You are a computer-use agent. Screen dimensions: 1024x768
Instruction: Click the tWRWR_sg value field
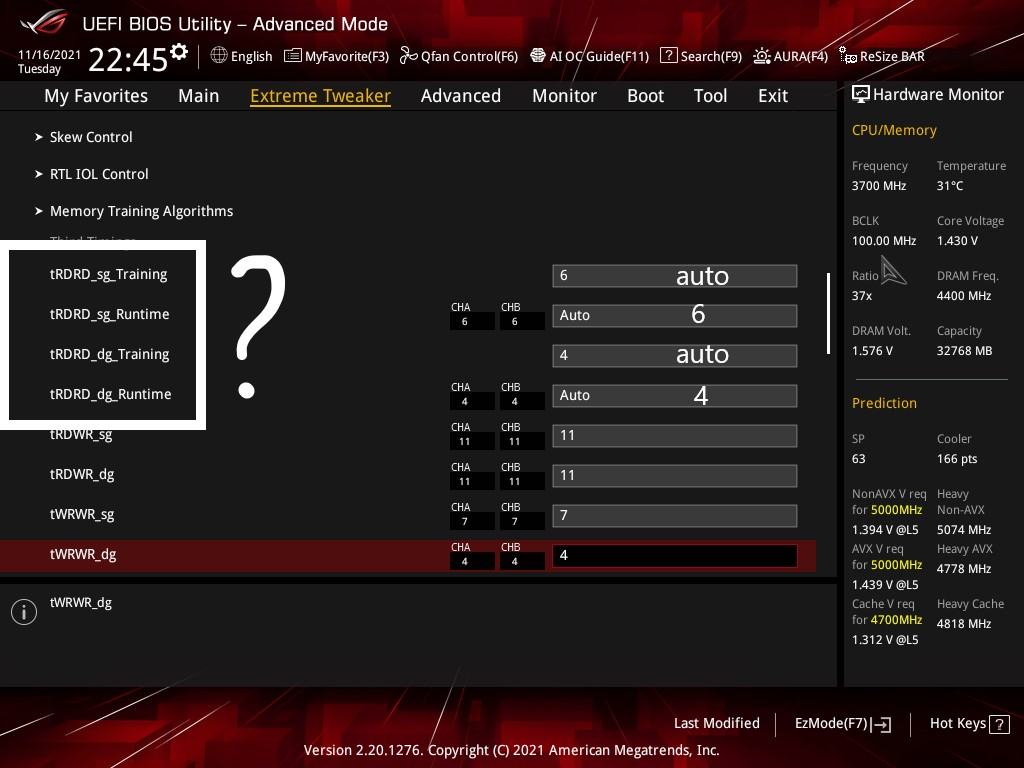pos(675,515)
